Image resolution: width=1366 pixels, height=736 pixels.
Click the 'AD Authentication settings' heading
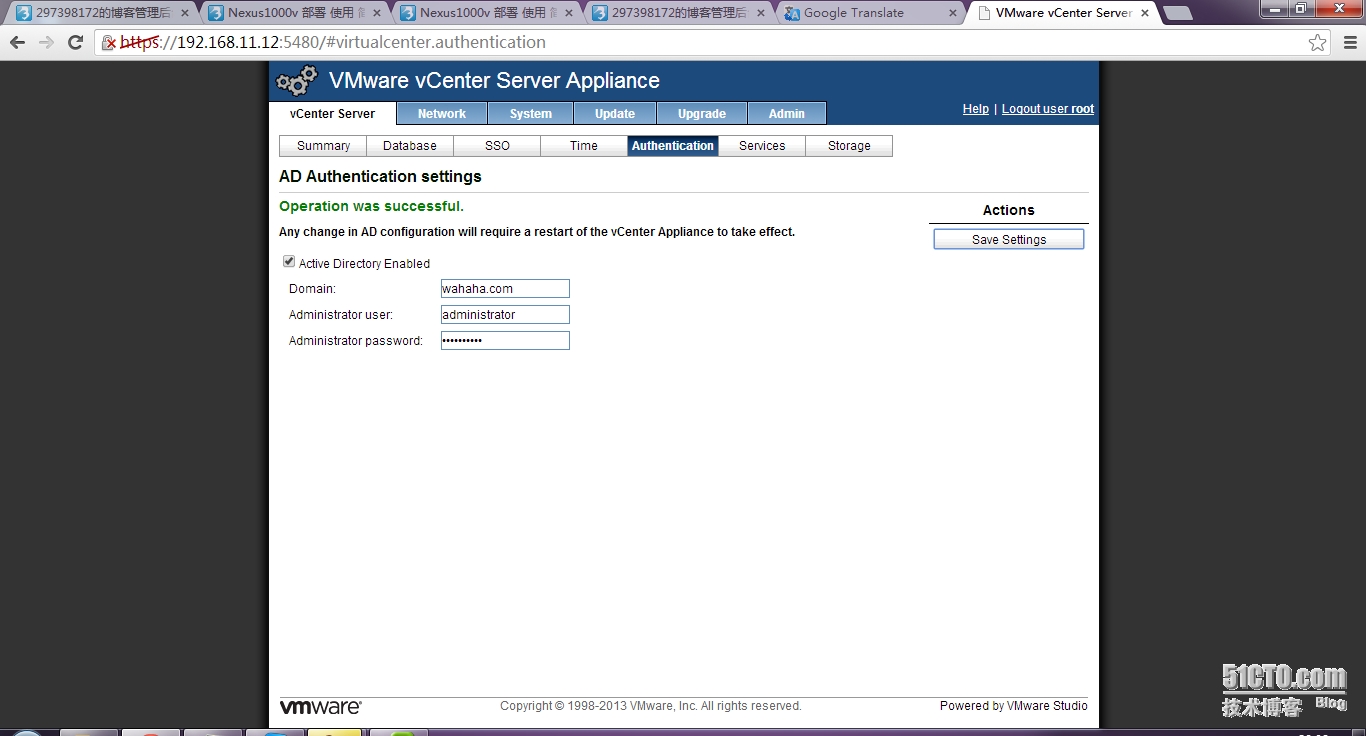click(x=380, y=177)
